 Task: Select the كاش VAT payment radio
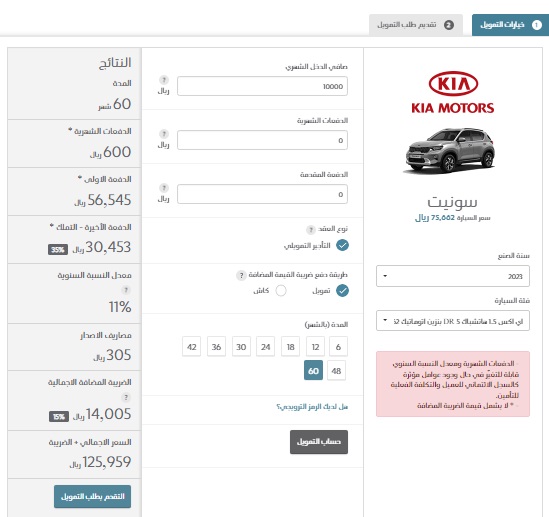pyautogui.click(x=281, y=291)
